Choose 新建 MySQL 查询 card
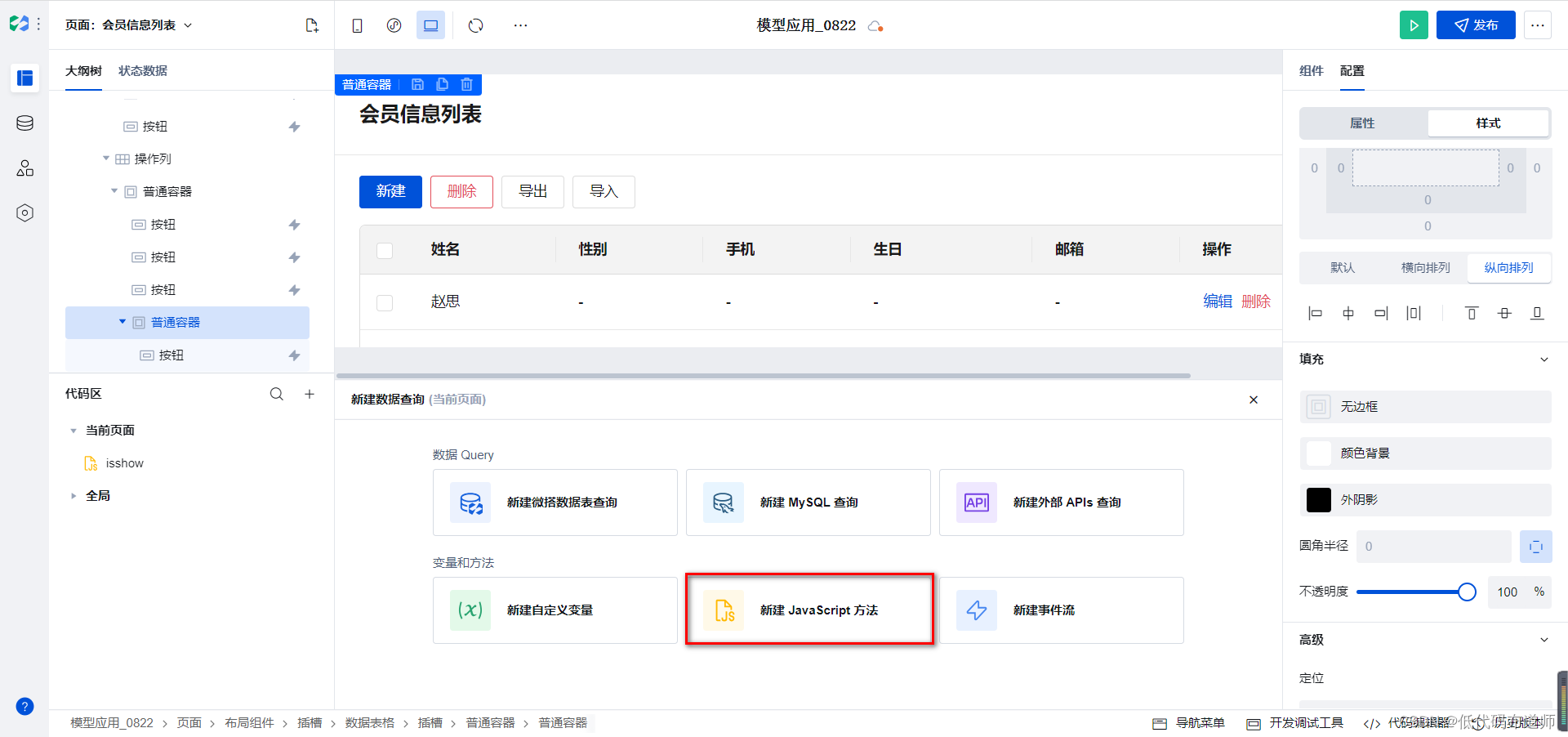This screenshot has width=1568, height=737. coord(808,502)
